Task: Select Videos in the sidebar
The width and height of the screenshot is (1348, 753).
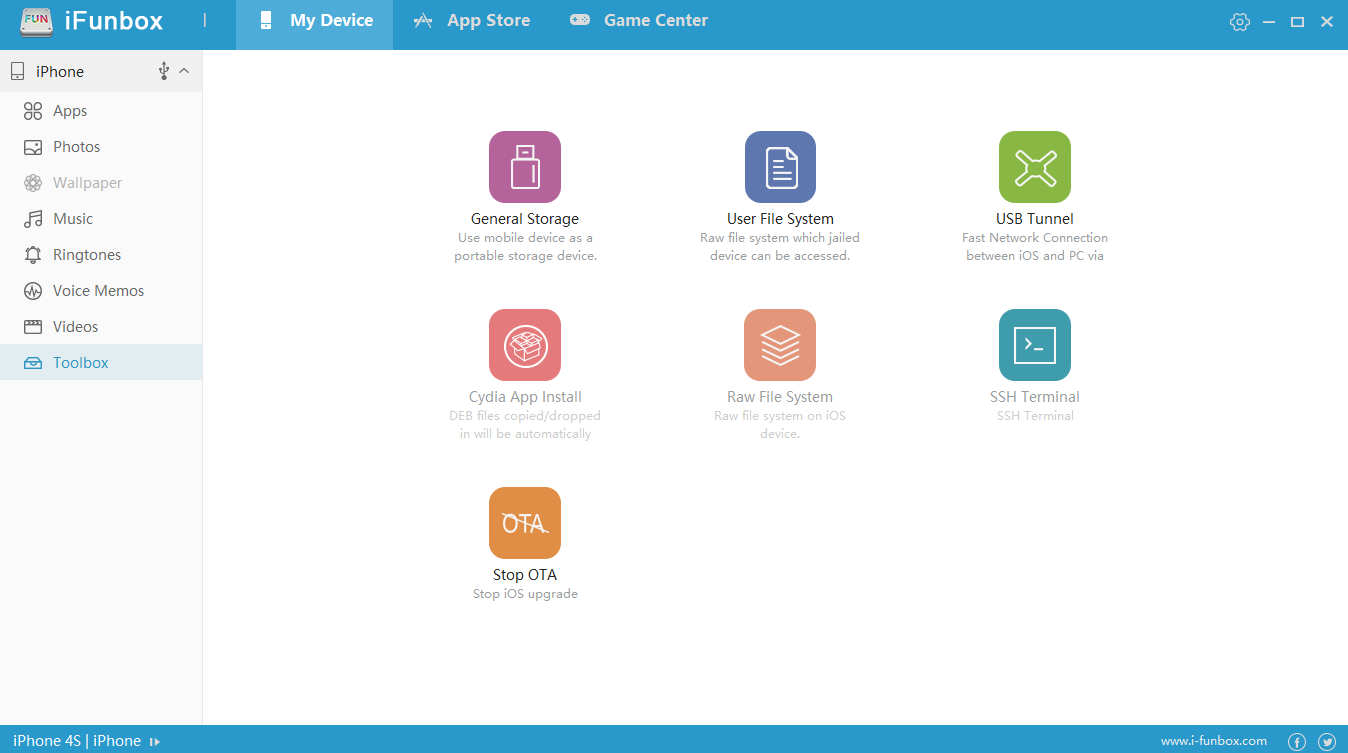Action: point(101,327)
